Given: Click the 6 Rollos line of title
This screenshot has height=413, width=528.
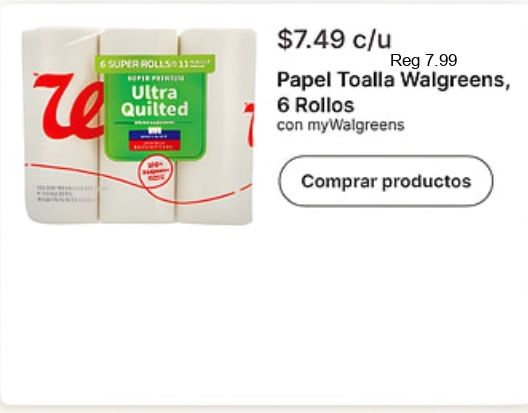Looking at the screenshot, I should pos(316,105).
